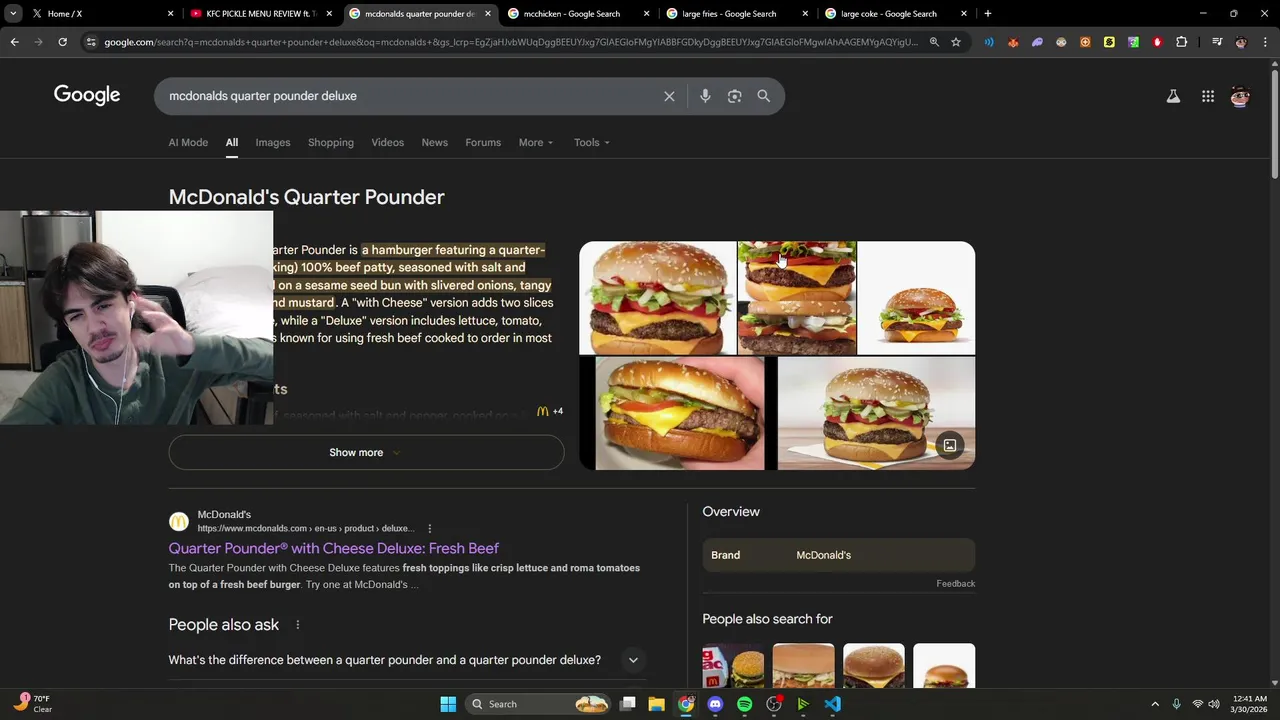This screenshot has width=1280, height=720.
Task: Open the weather widget showing 70°F
Action: (33, 704)
